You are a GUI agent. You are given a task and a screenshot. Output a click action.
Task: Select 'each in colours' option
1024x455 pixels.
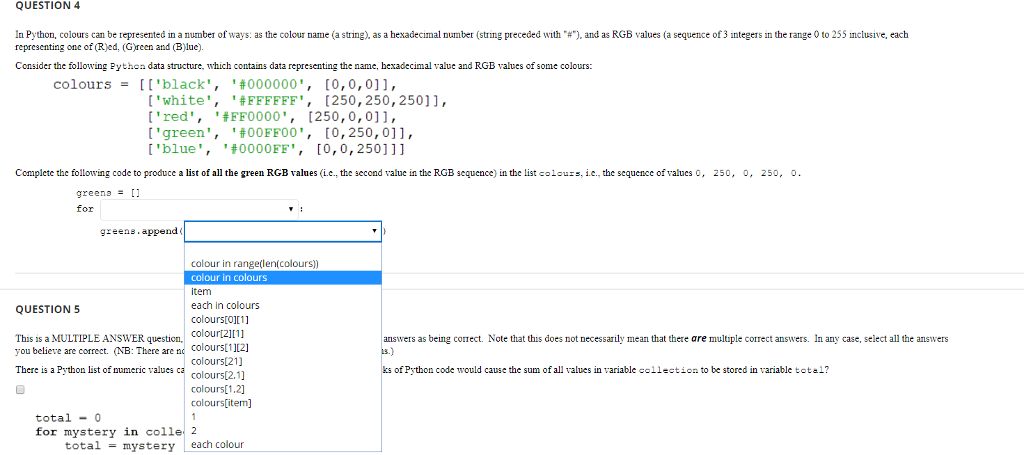283,306
